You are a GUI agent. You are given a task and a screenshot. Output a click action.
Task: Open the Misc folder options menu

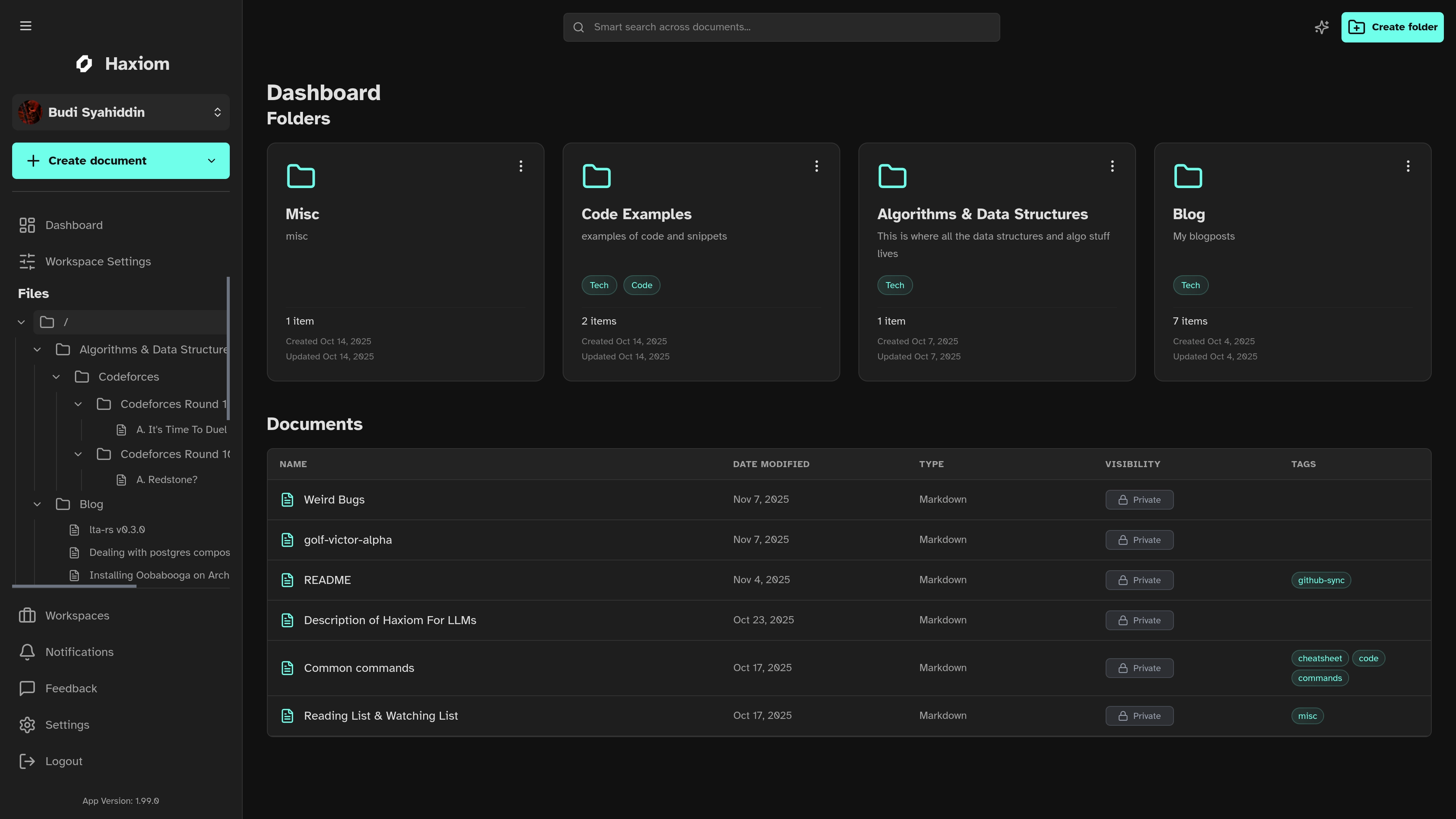pyautogui.click(x=521, y=166)
